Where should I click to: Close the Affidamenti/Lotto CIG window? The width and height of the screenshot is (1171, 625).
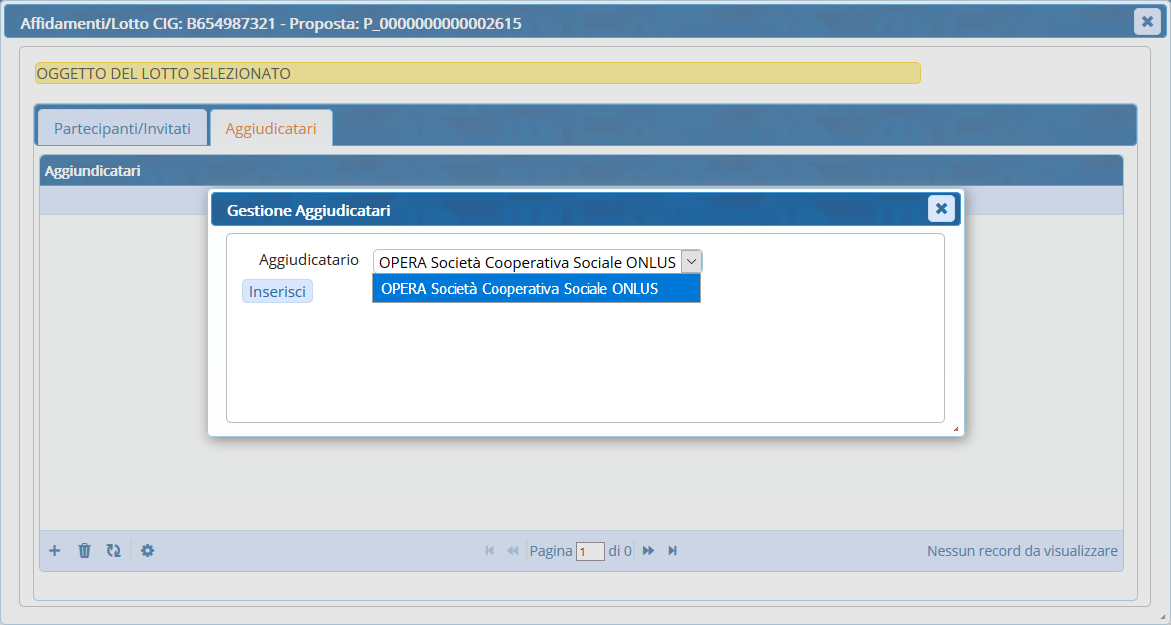coord(1146,22)
